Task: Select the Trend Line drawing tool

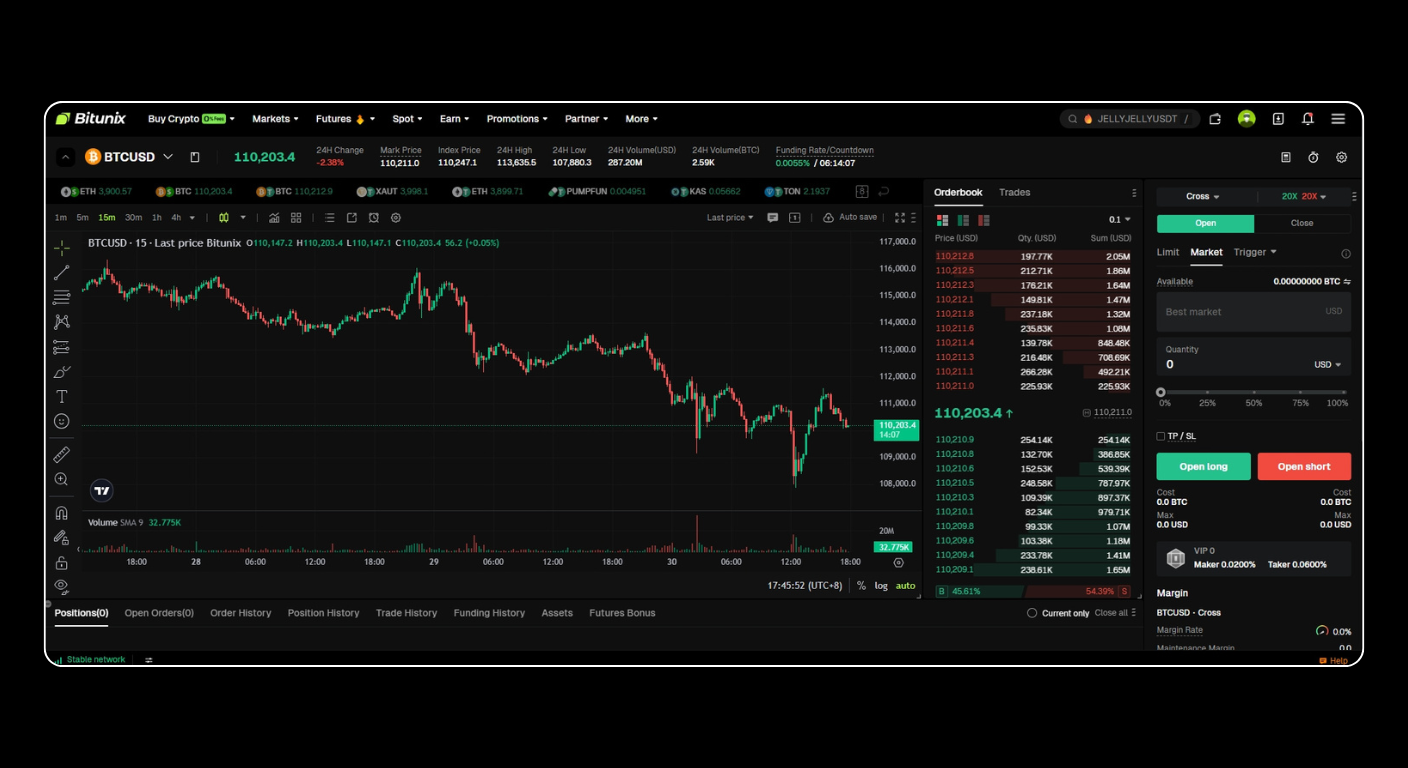Action: [61, 272]
